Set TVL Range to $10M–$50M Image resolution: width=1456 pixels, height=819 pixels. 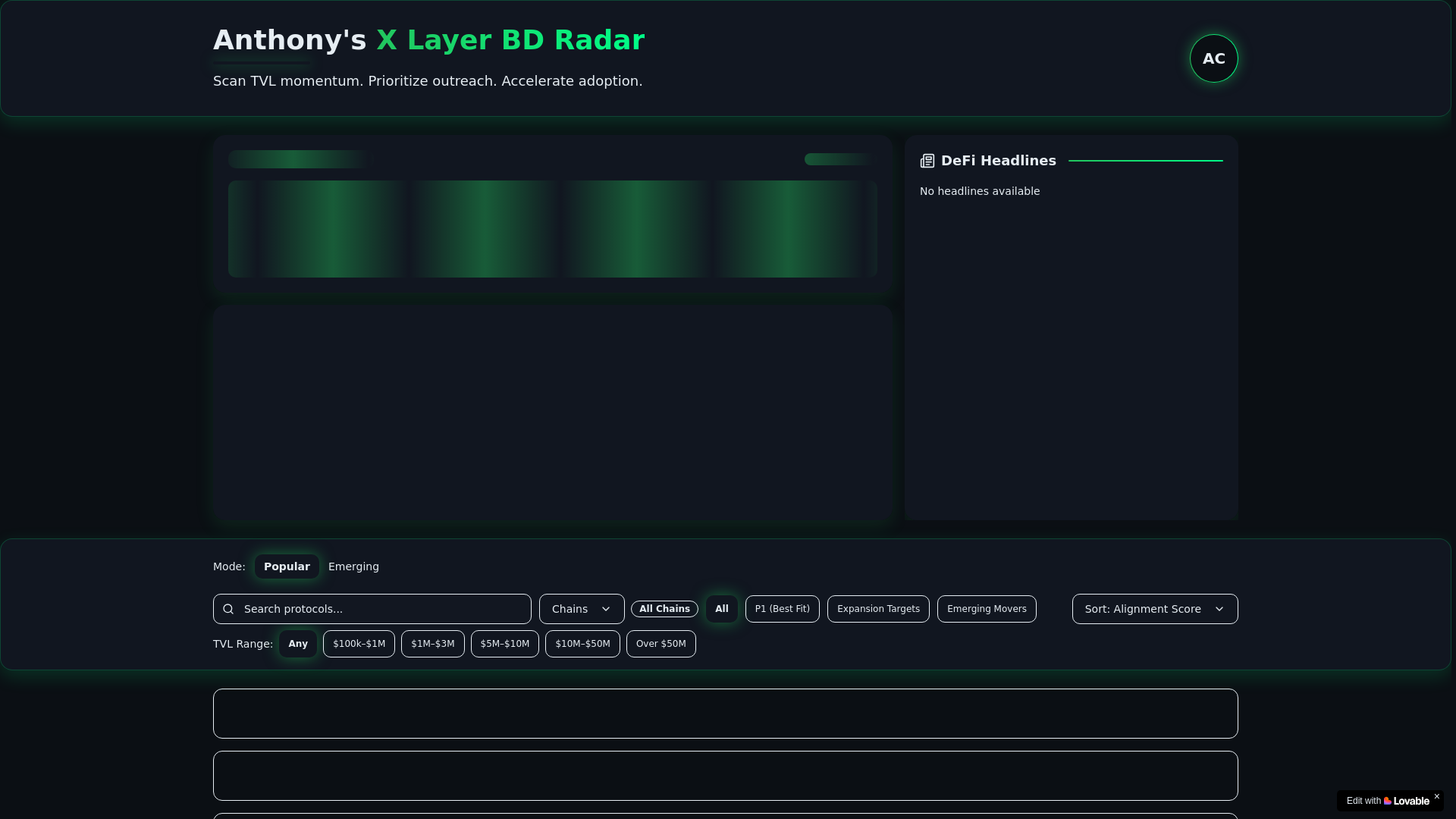[x=582, y=644]
